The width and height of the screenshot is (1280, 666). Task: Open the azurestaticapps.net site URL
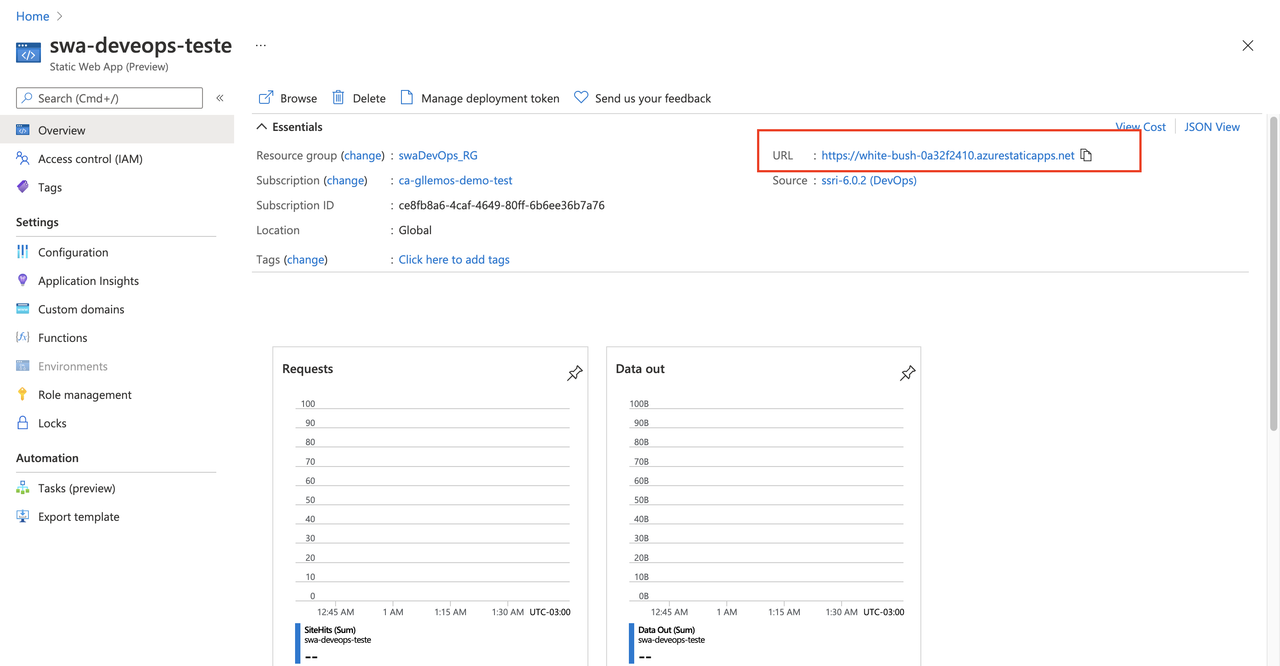(x=948, y=155)
